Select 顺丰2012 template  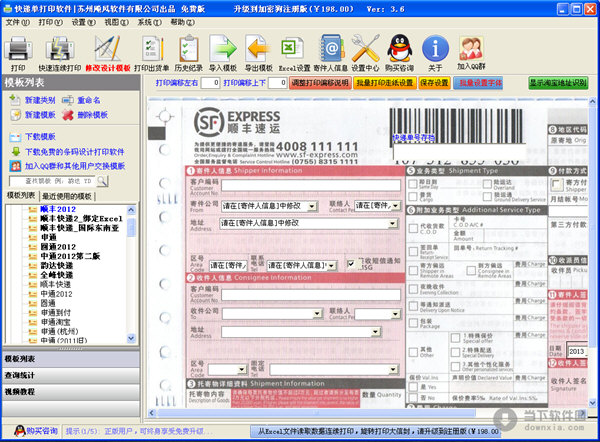(x=58, y=209)
